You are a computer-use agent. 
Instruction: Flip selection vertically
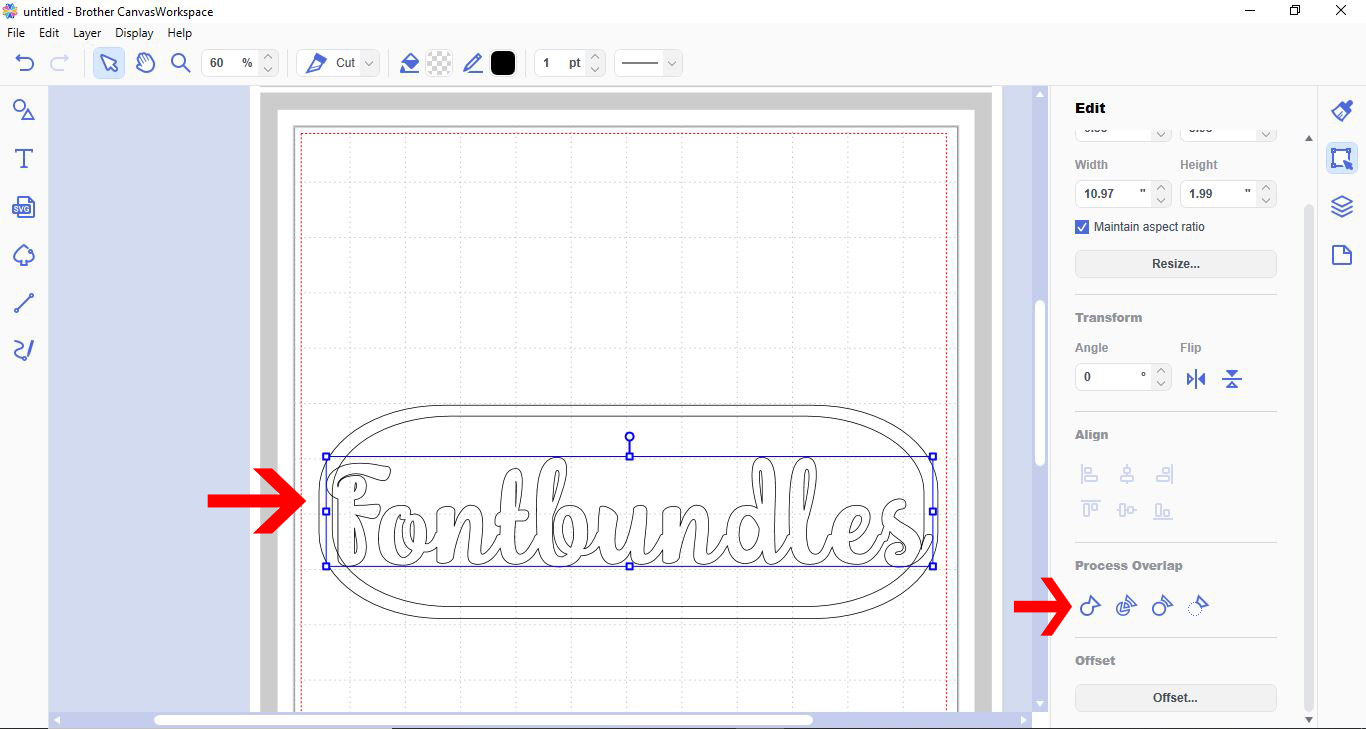pyautogui.click(x=1232, y=379)
